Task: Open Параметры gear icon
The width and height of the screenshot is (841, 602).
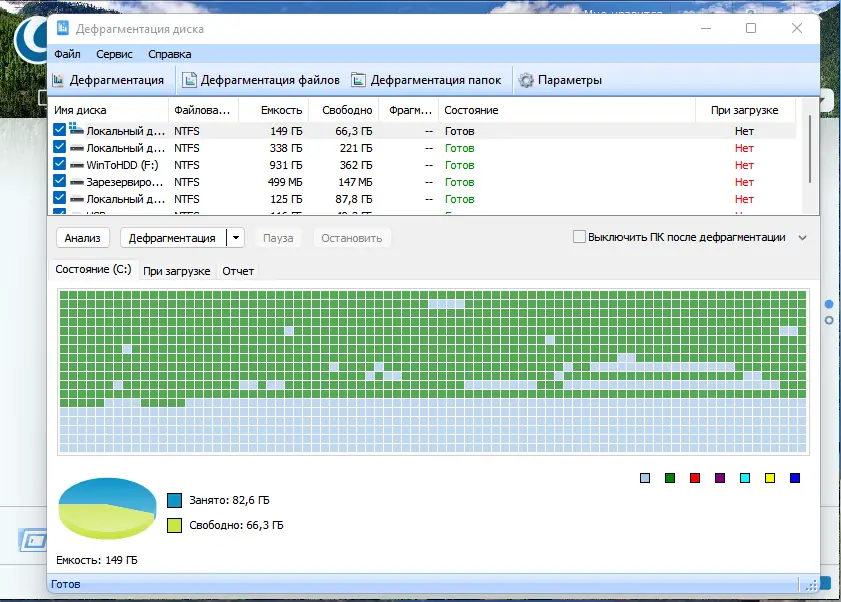Action: click(526, 80)
